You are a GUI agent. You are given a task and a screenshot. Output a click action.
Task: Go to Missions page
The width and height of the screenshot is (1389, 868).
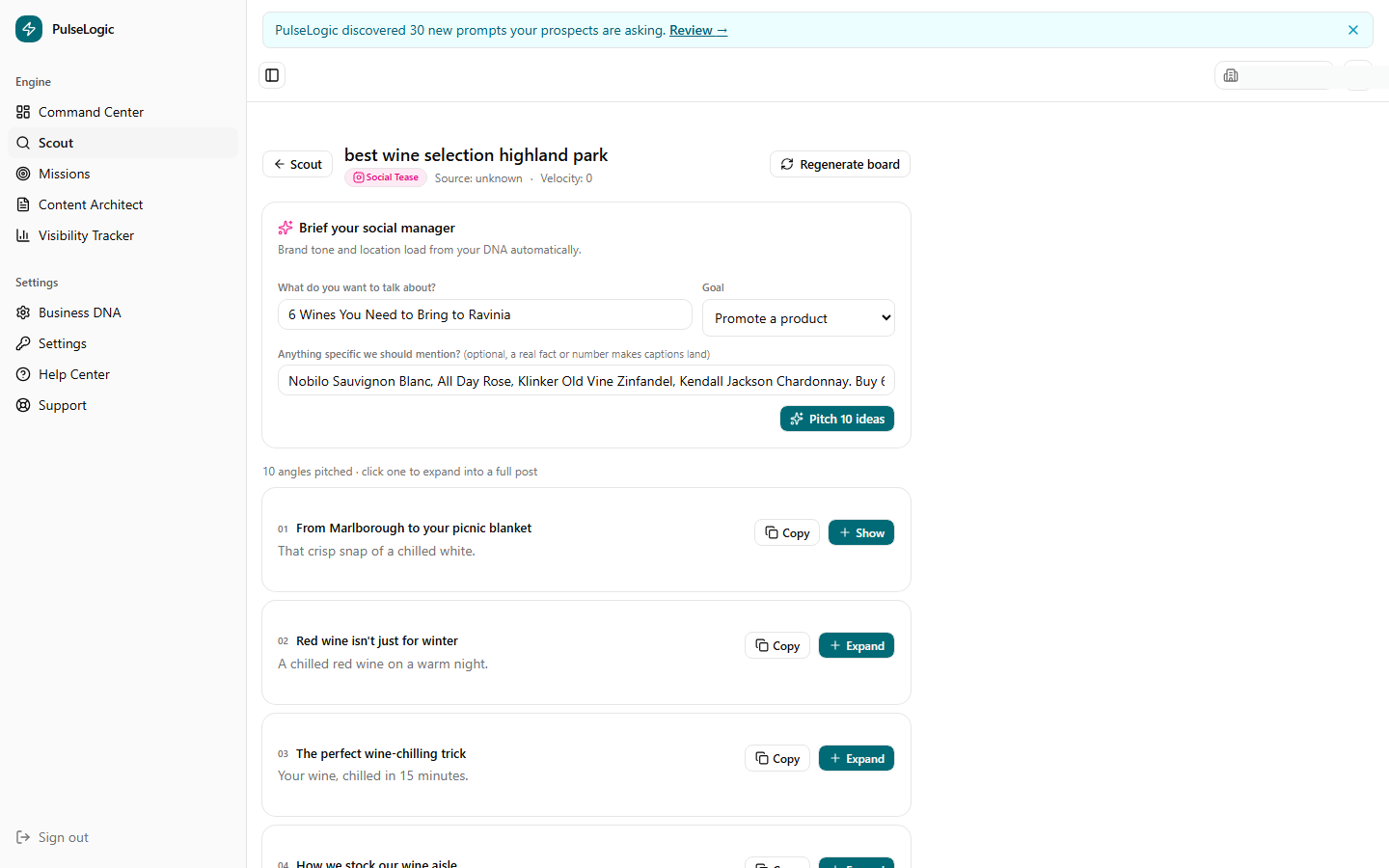pos(123,174)
